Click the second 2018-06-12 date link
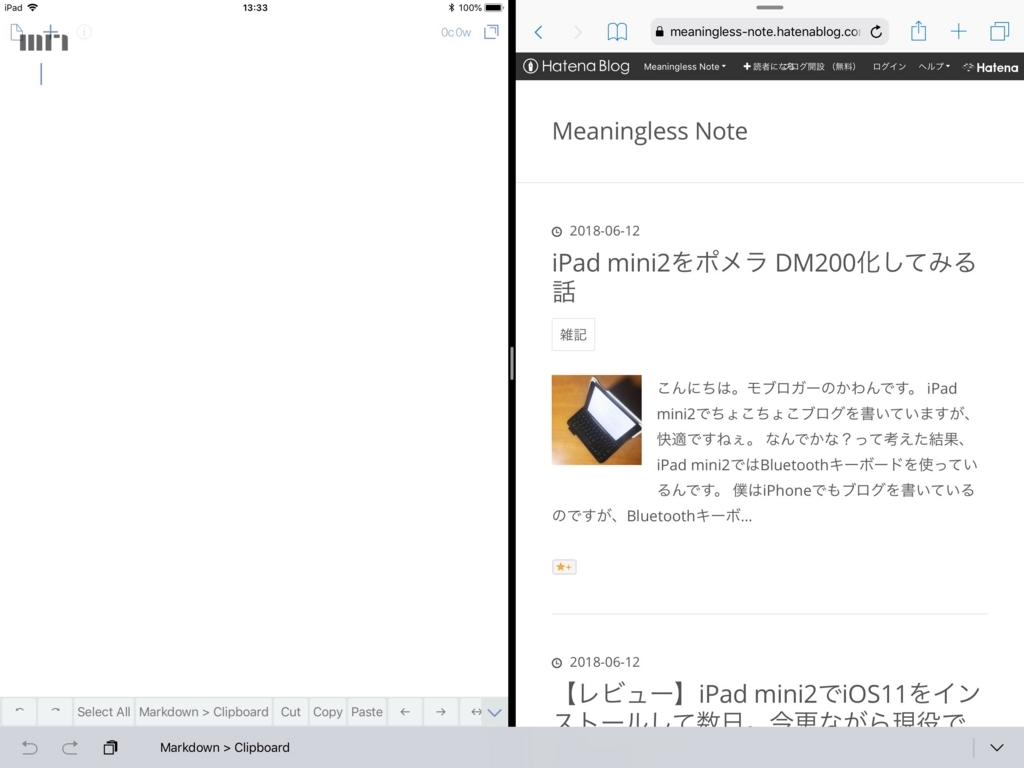This screenshot has height=768, width=1024. (604, 662)
